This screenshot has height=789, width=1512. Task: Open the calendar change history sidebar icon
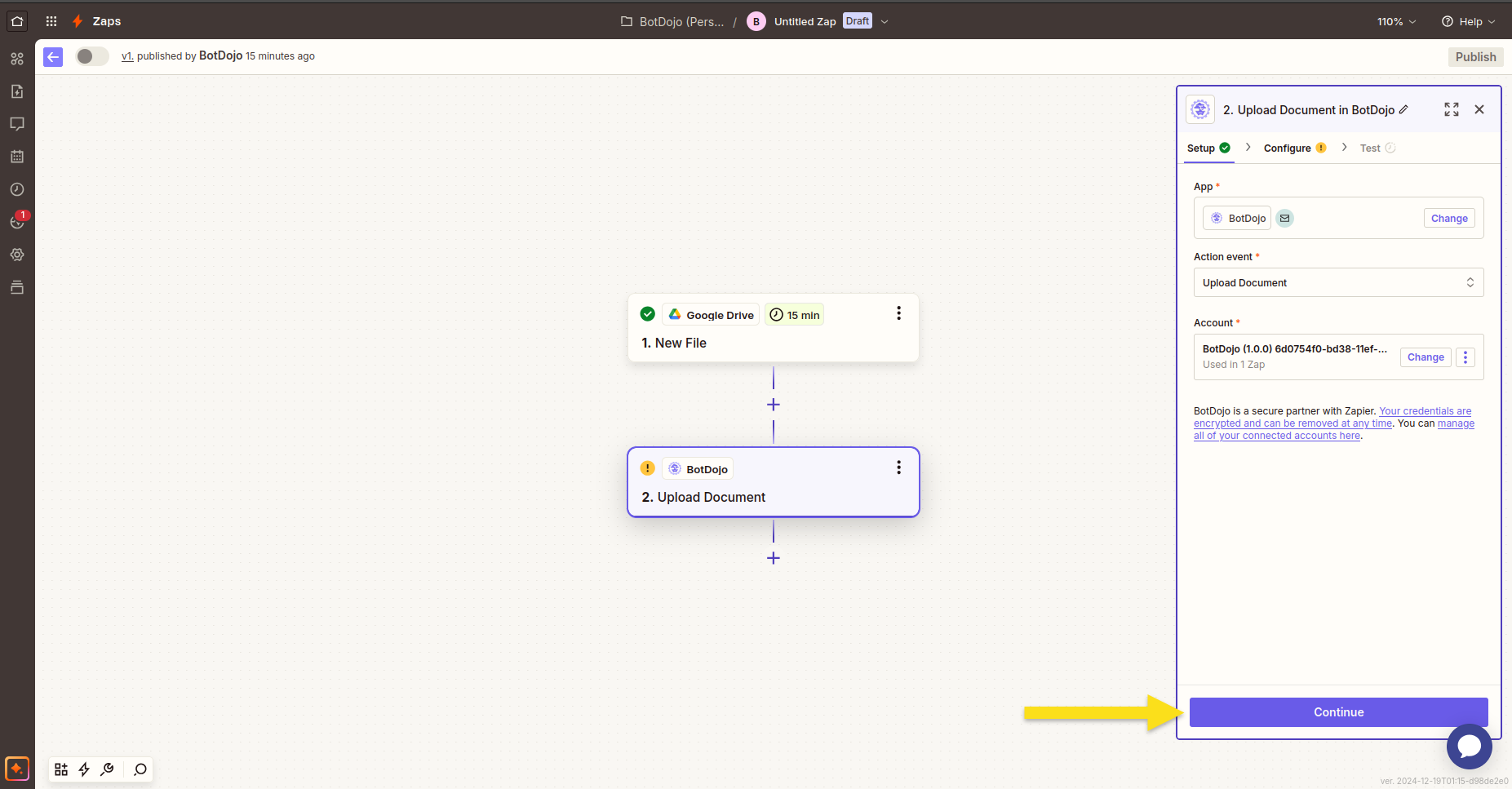click(x=17, y=157)
